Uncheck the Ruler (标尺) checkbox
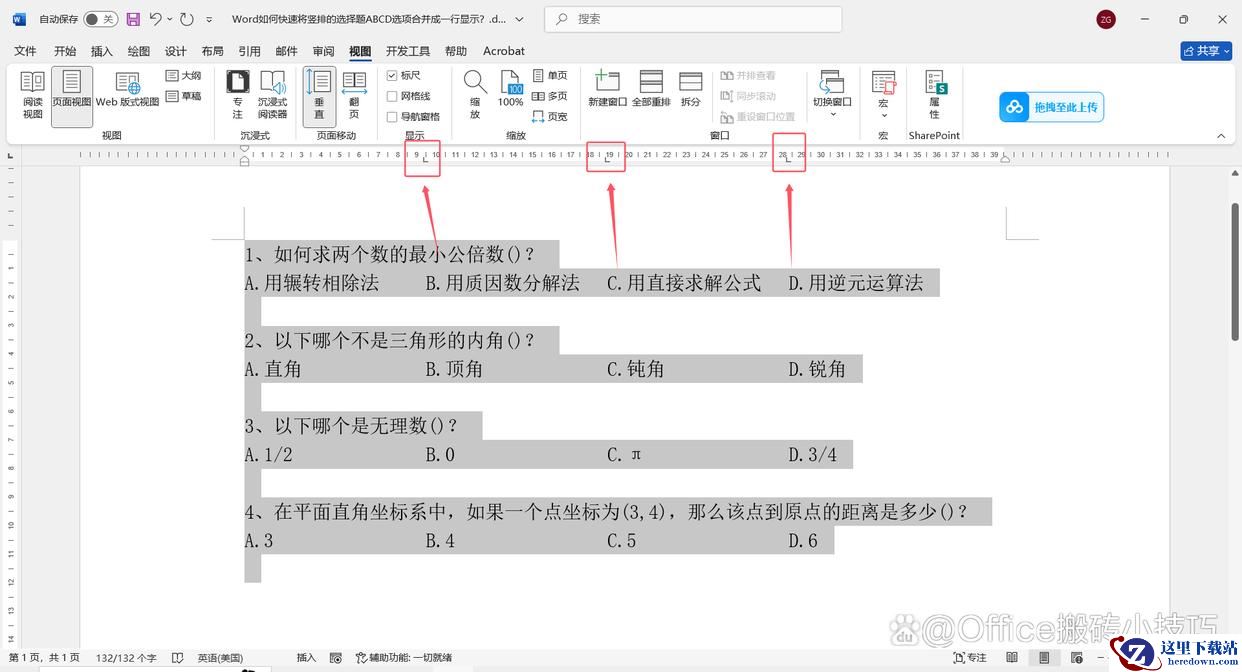 (393, 76)
